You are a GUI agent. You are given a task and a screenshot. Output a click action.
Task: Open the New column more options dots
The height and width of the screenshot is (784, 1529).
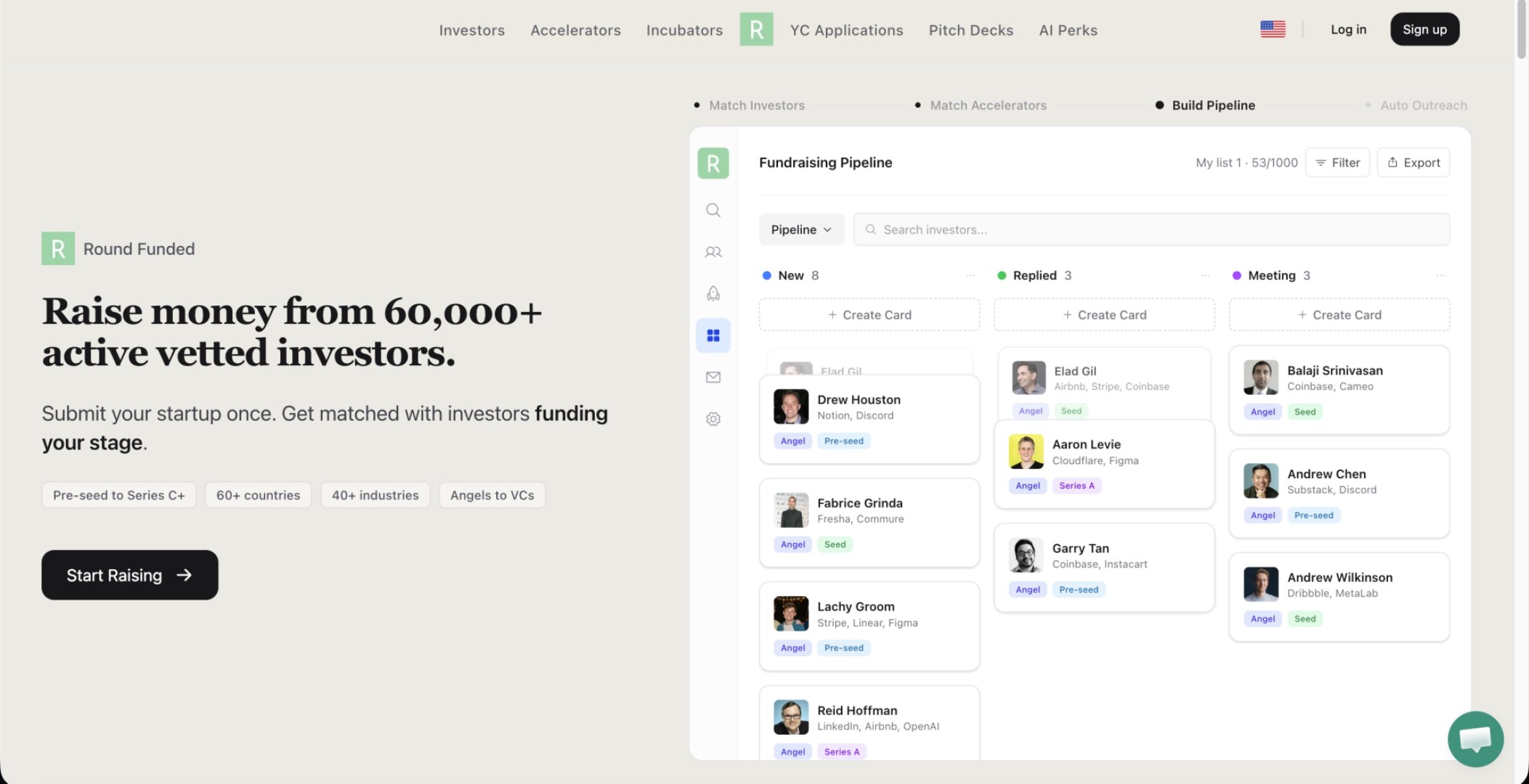(x=970, y=275)
